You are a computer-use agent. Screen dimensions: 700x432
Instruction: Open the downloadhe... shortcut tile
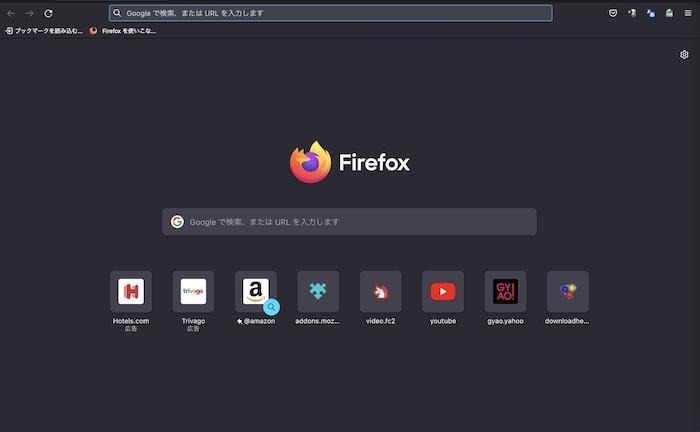click(568, 291)
